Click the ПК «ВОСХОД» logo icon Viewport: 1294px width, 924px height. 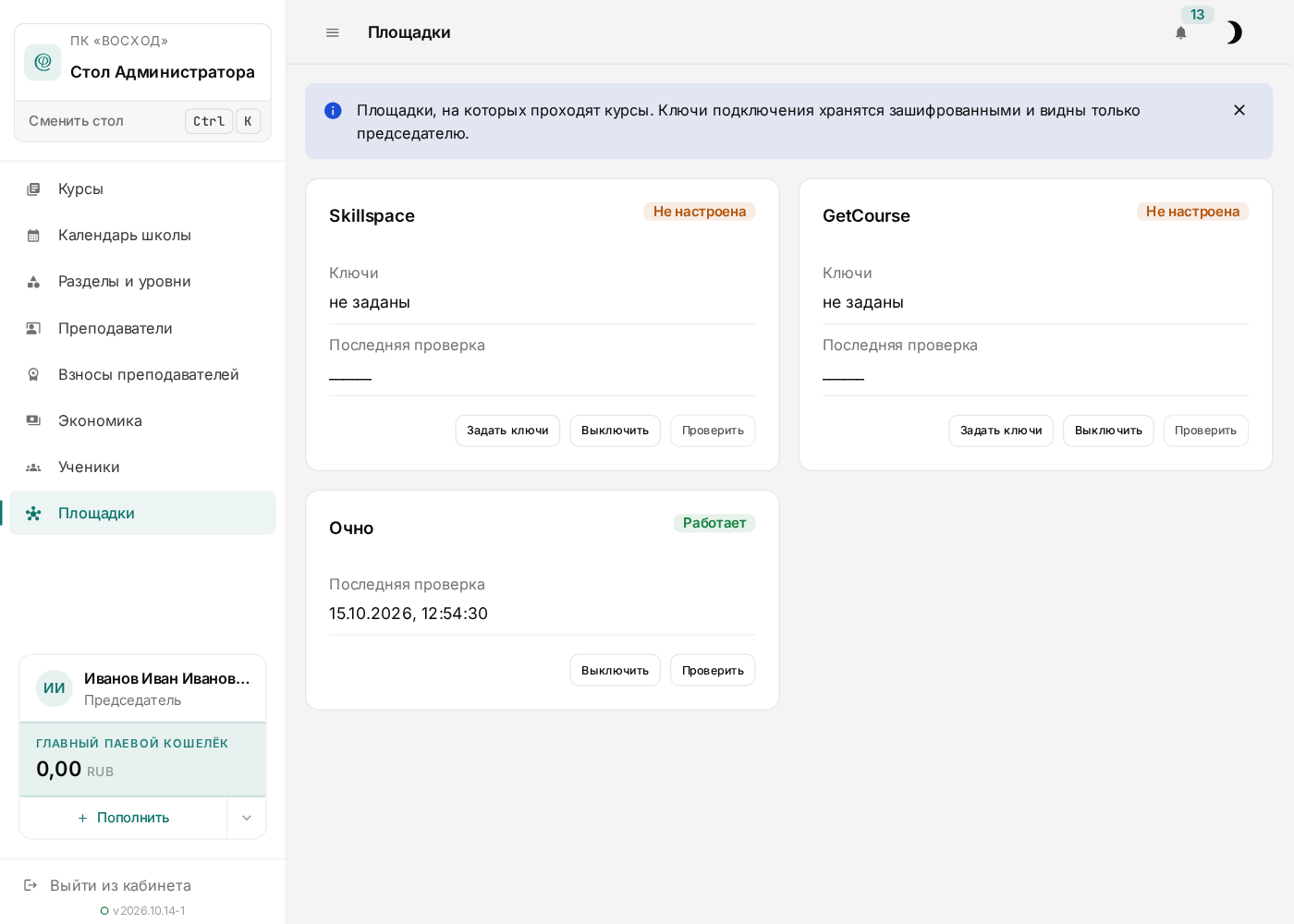click(x=43, y=62)
